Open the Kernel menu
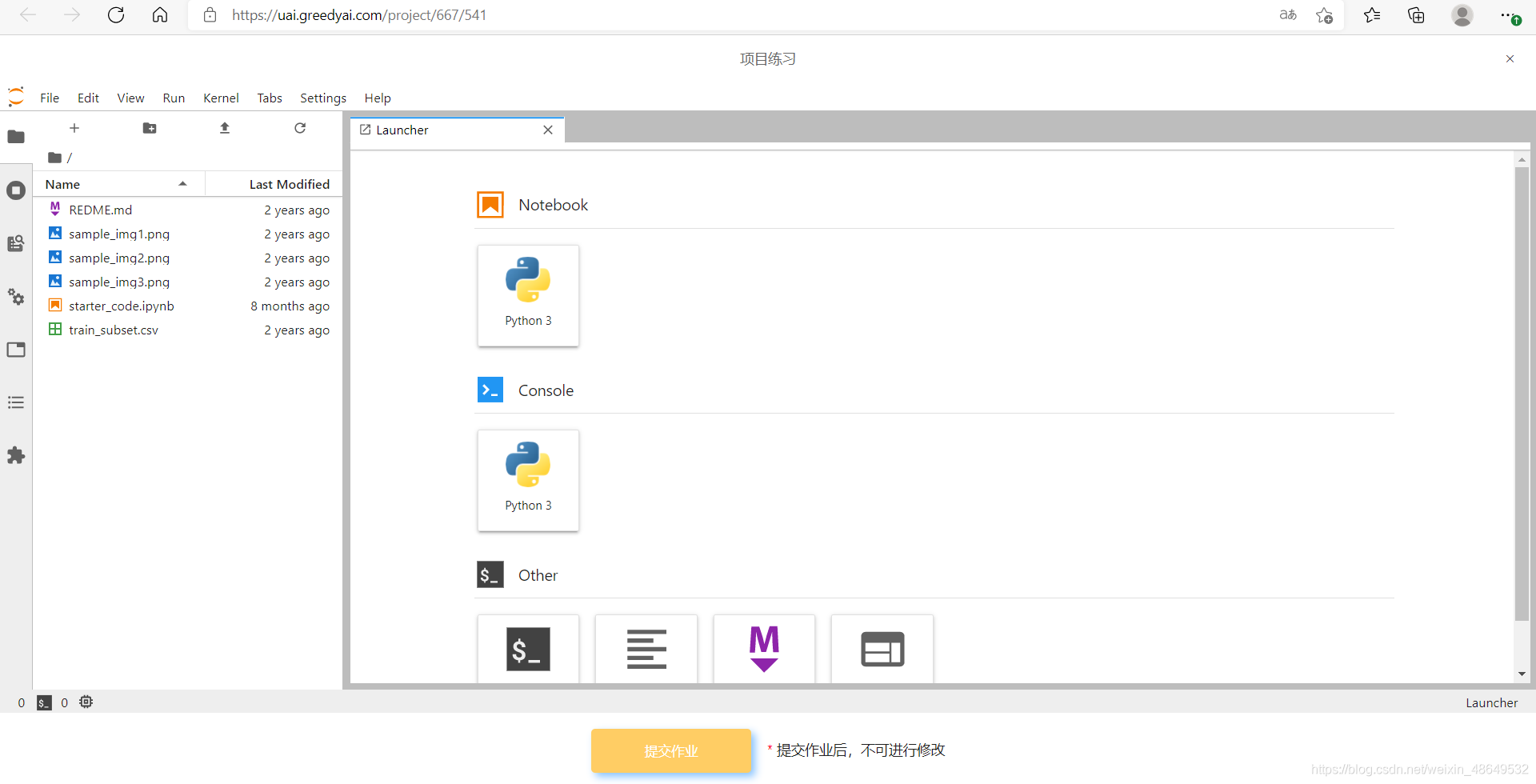The image size is (1536, 784). pyautogui.click(x=221, y=98)
